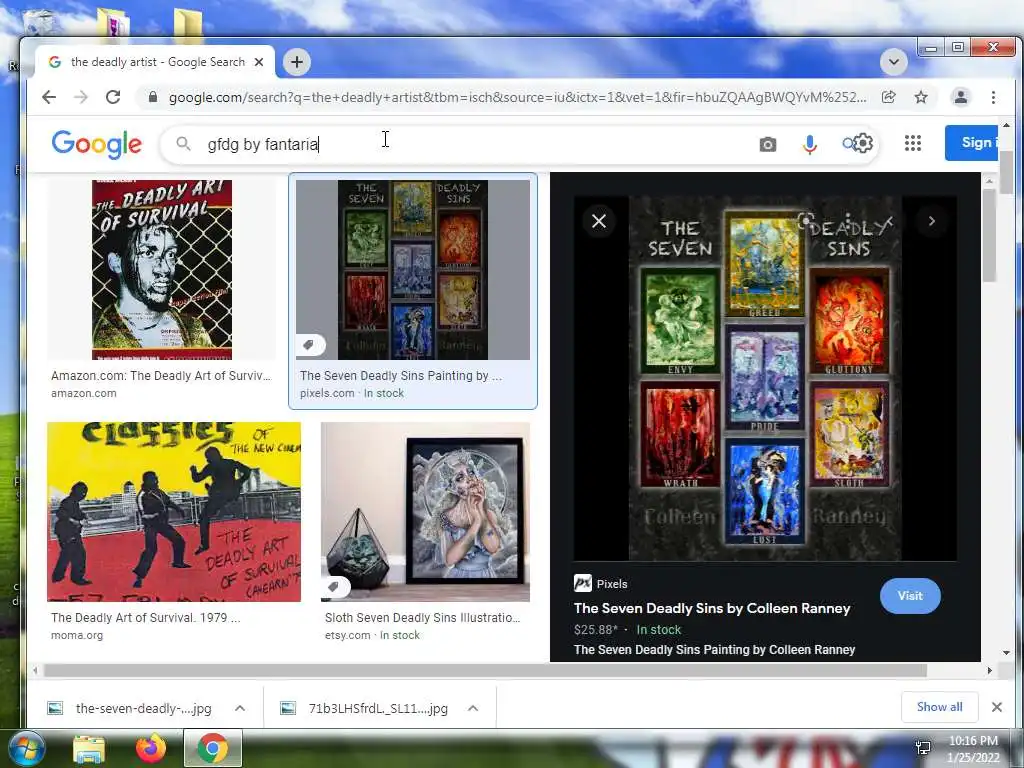Click etsy.com source link
This screenshot has width=1024, height=768.
(x=347, y=635)
